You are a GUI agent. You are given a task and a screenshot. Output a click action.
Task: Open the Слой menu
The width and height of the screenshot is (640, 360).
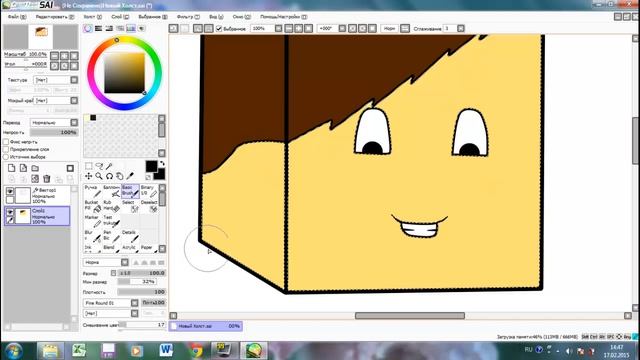120,17
